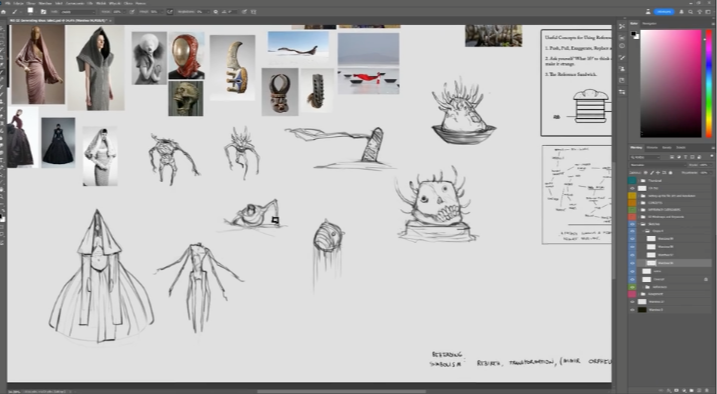Hide the bottom layer in Layers panel

click(632, 309)
